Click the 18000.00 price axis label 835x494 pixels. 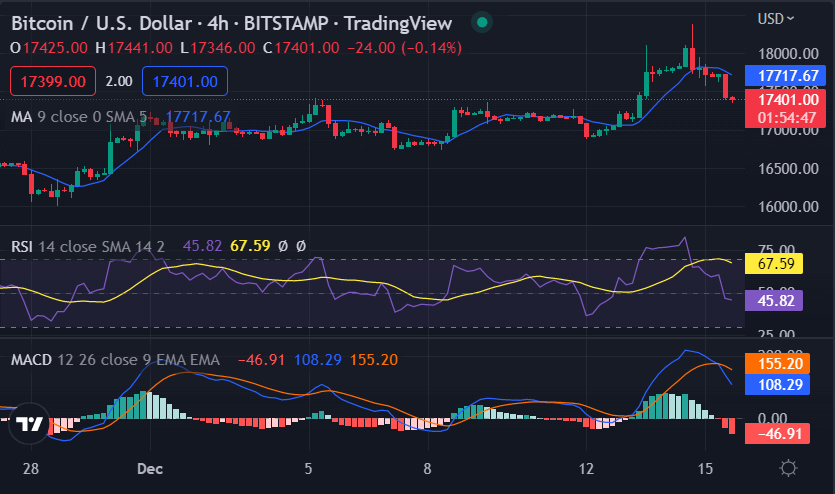(x=788, y=54)
